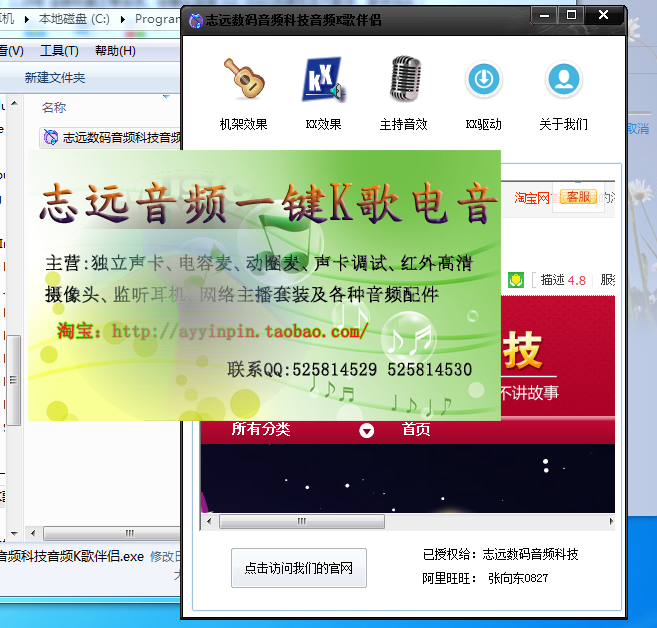Click the 已授权给：志远数码音频科技 text

[500, 554]
